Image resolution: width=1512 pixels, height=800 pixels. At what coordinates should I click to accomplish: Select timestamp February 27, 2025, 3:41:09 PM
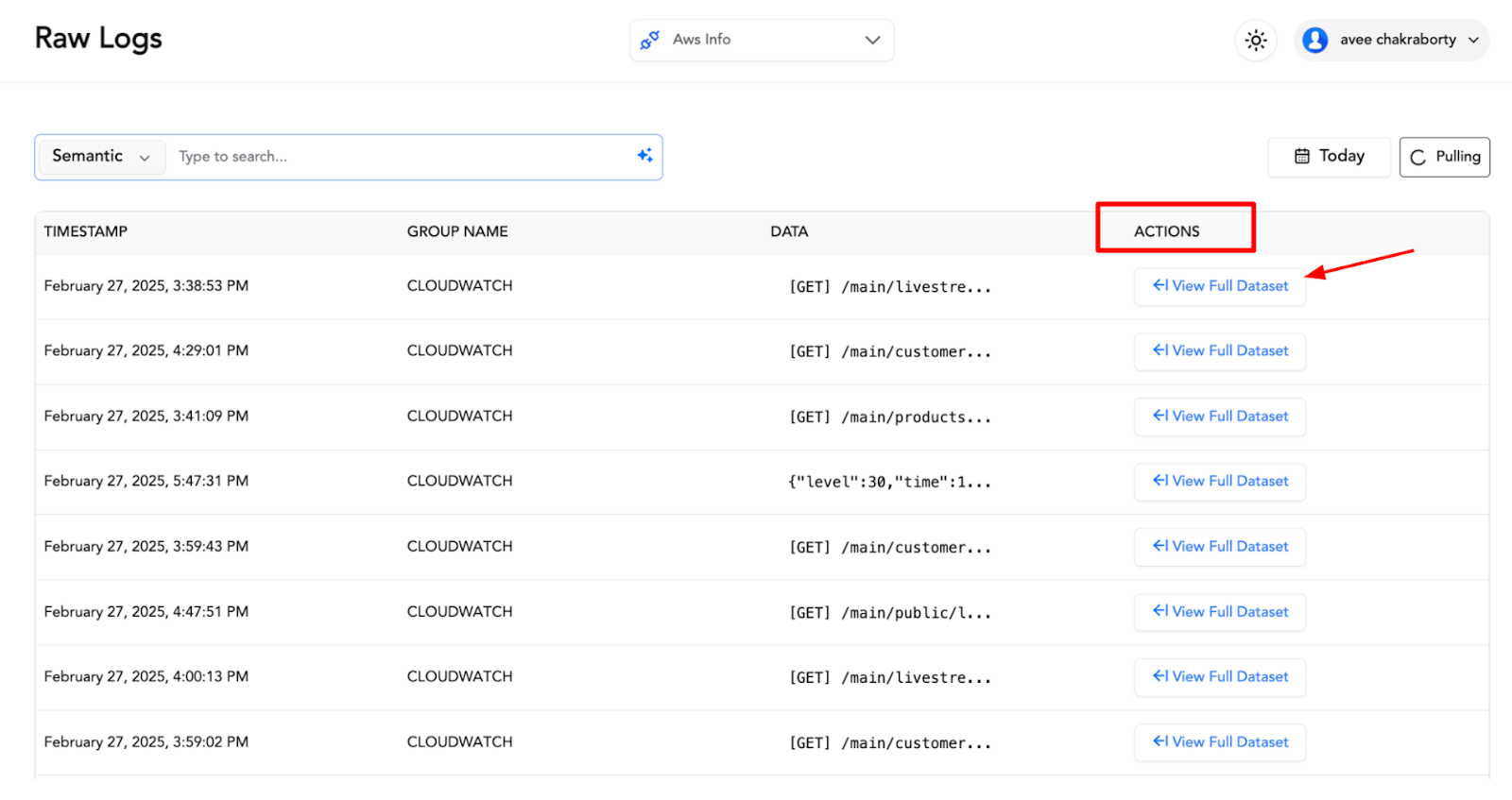146,417
